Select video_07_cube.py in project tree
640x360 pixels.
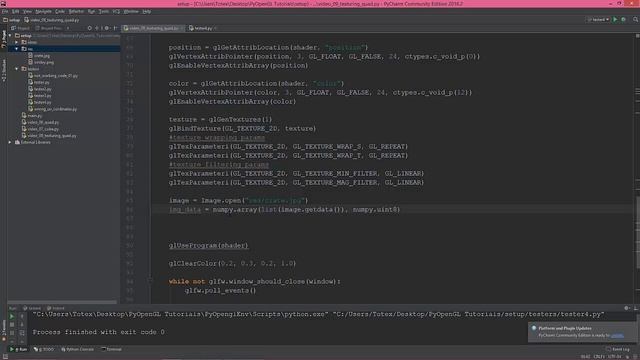point(40,129)
